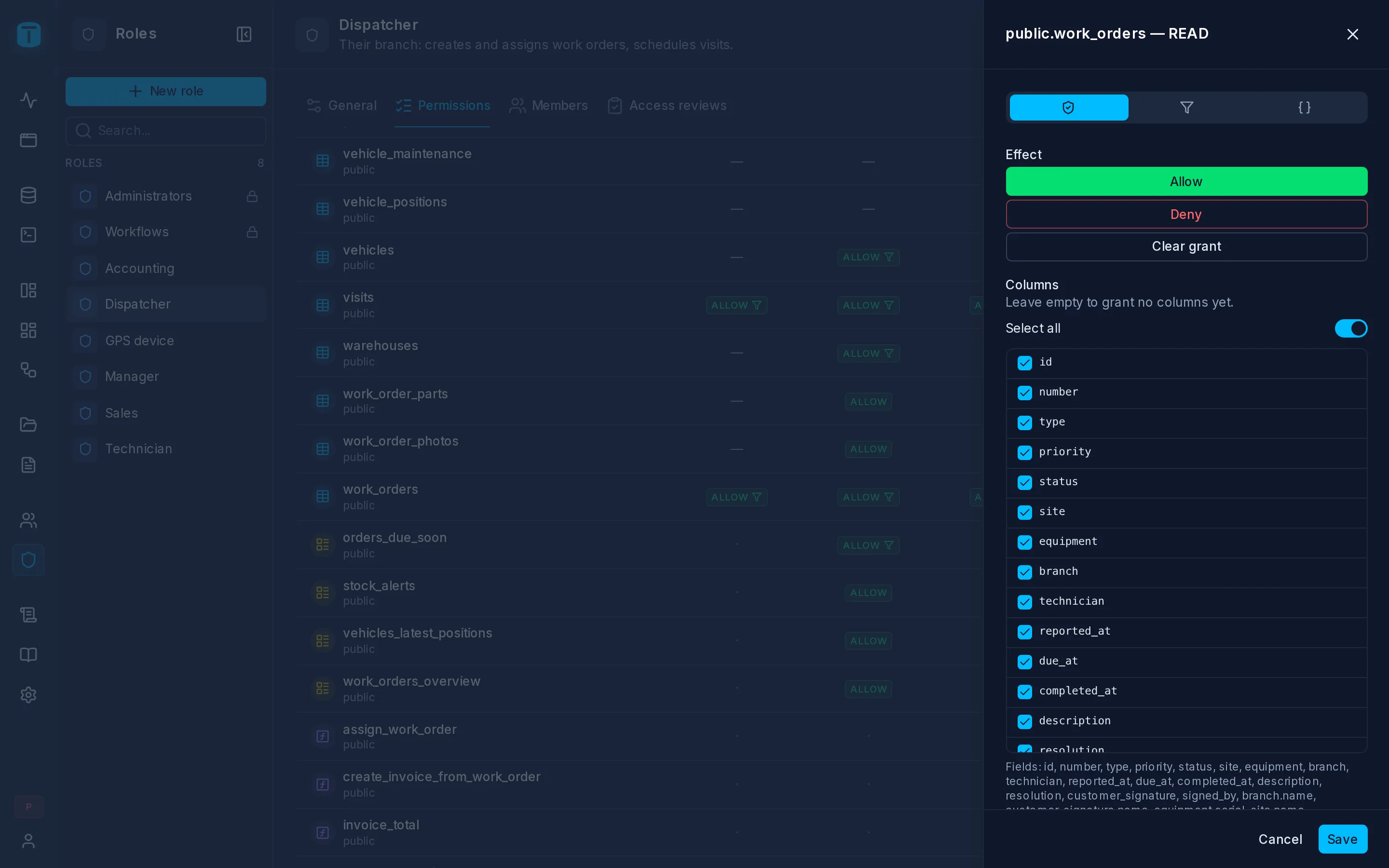Close the public.work_orders READ panel

tap(1353, 34)
